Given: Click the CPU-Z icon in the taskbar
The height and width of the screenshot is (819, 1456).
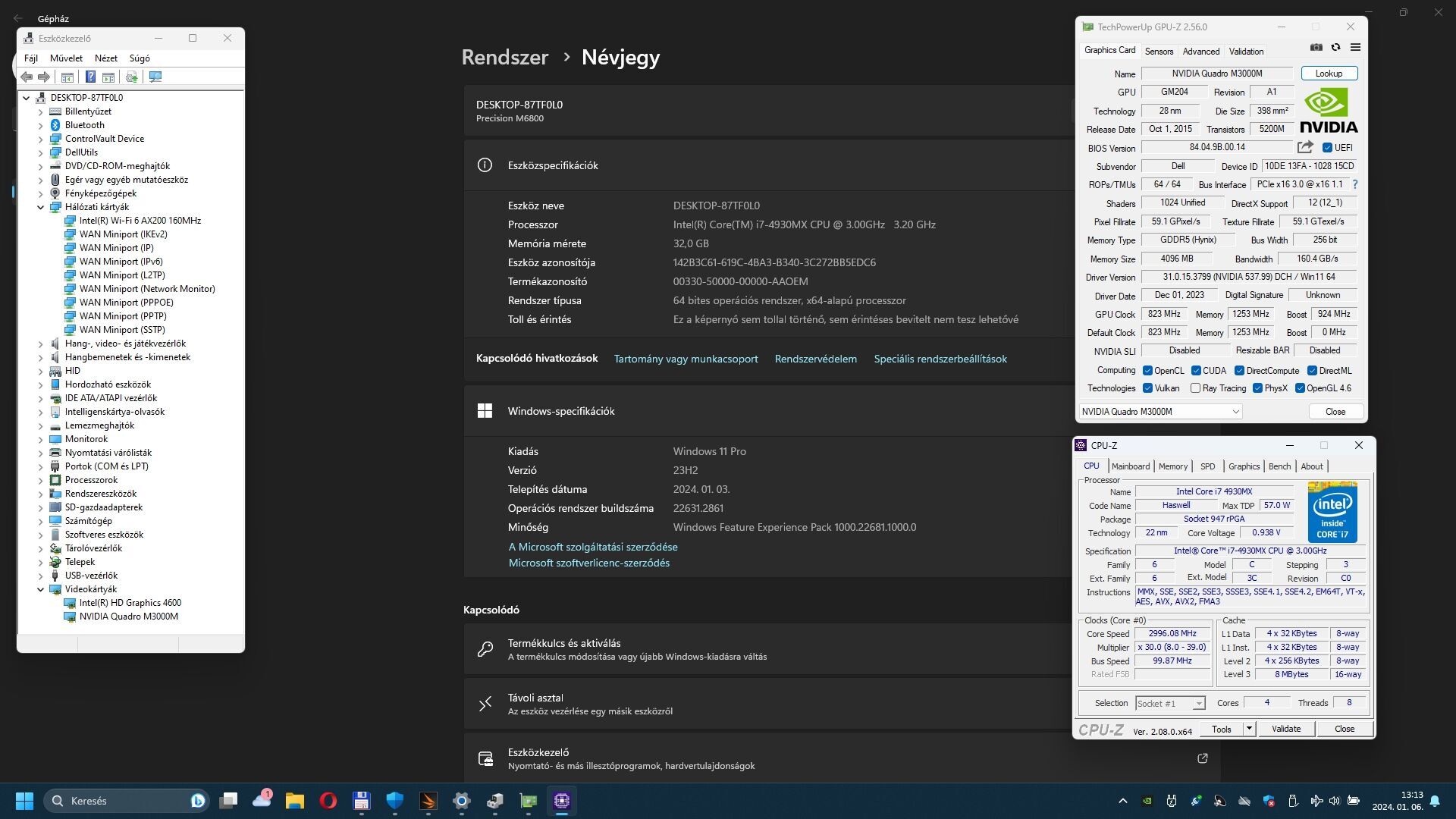Looking at the screenshot, I should 562,801.
